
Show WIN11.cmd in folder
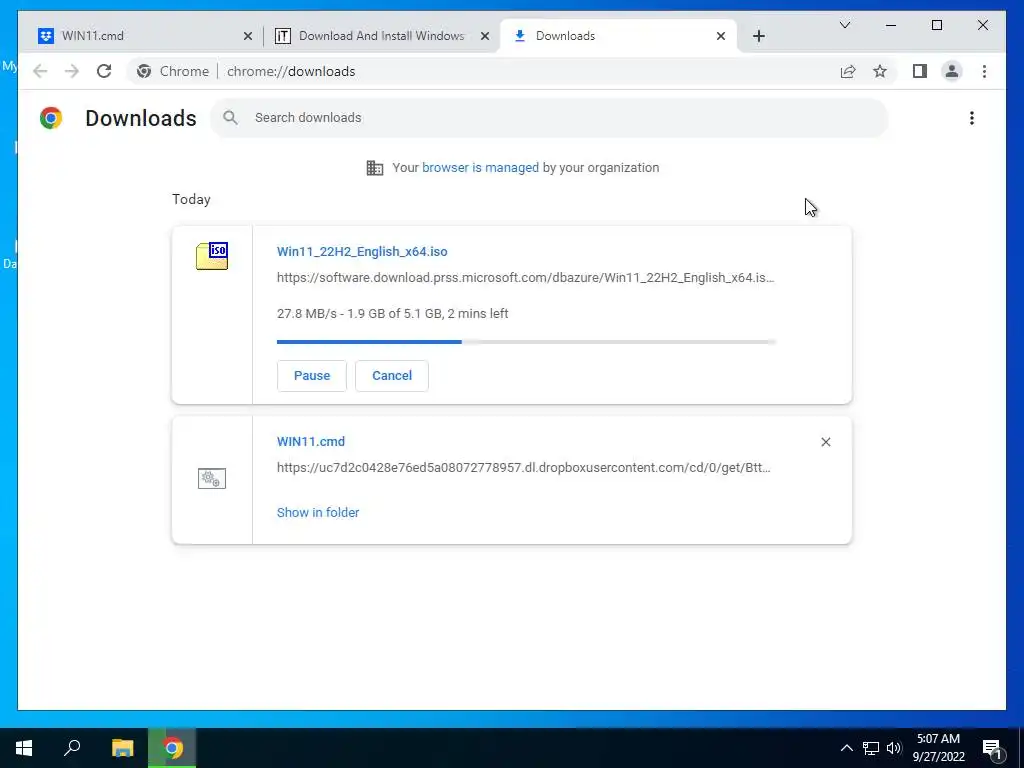point(318,513)
